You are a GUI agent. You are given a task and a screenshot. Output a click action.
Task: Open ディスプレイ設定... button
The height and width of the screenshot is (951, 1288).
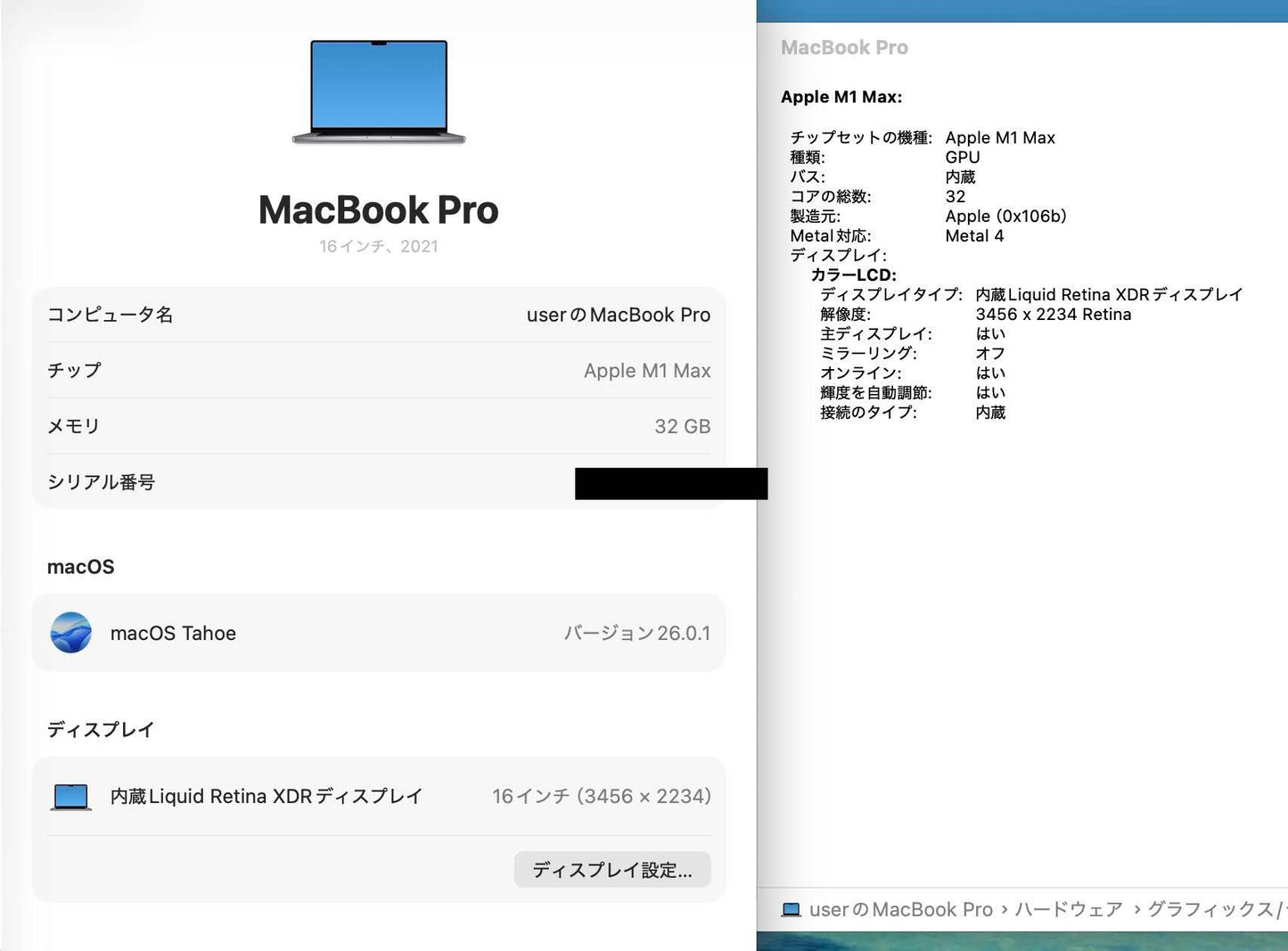(x=612, y=869)
